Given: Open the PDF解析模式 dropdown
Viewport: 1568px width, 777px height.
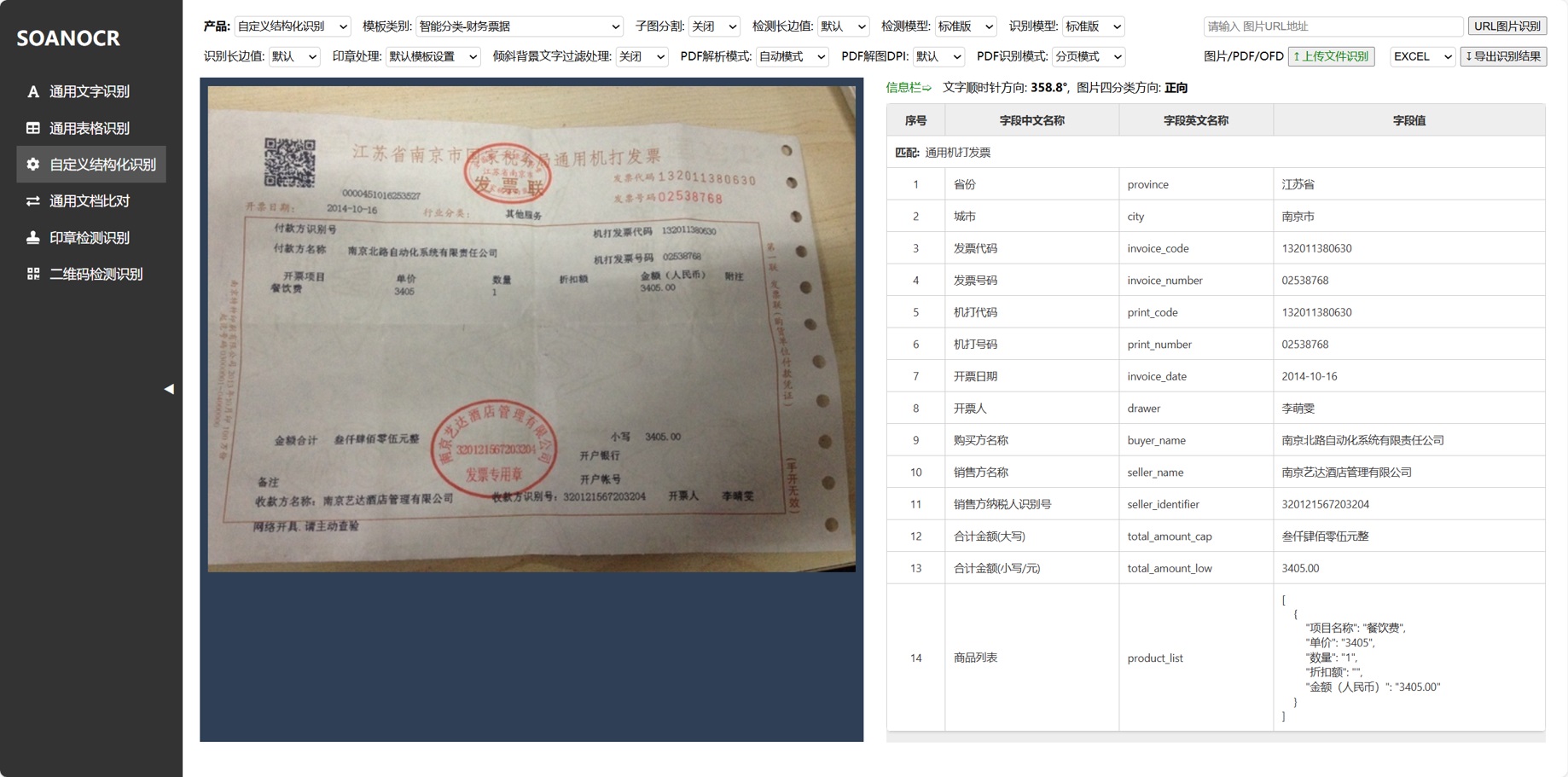Looking at the screenshot, I should coord(792,56).
